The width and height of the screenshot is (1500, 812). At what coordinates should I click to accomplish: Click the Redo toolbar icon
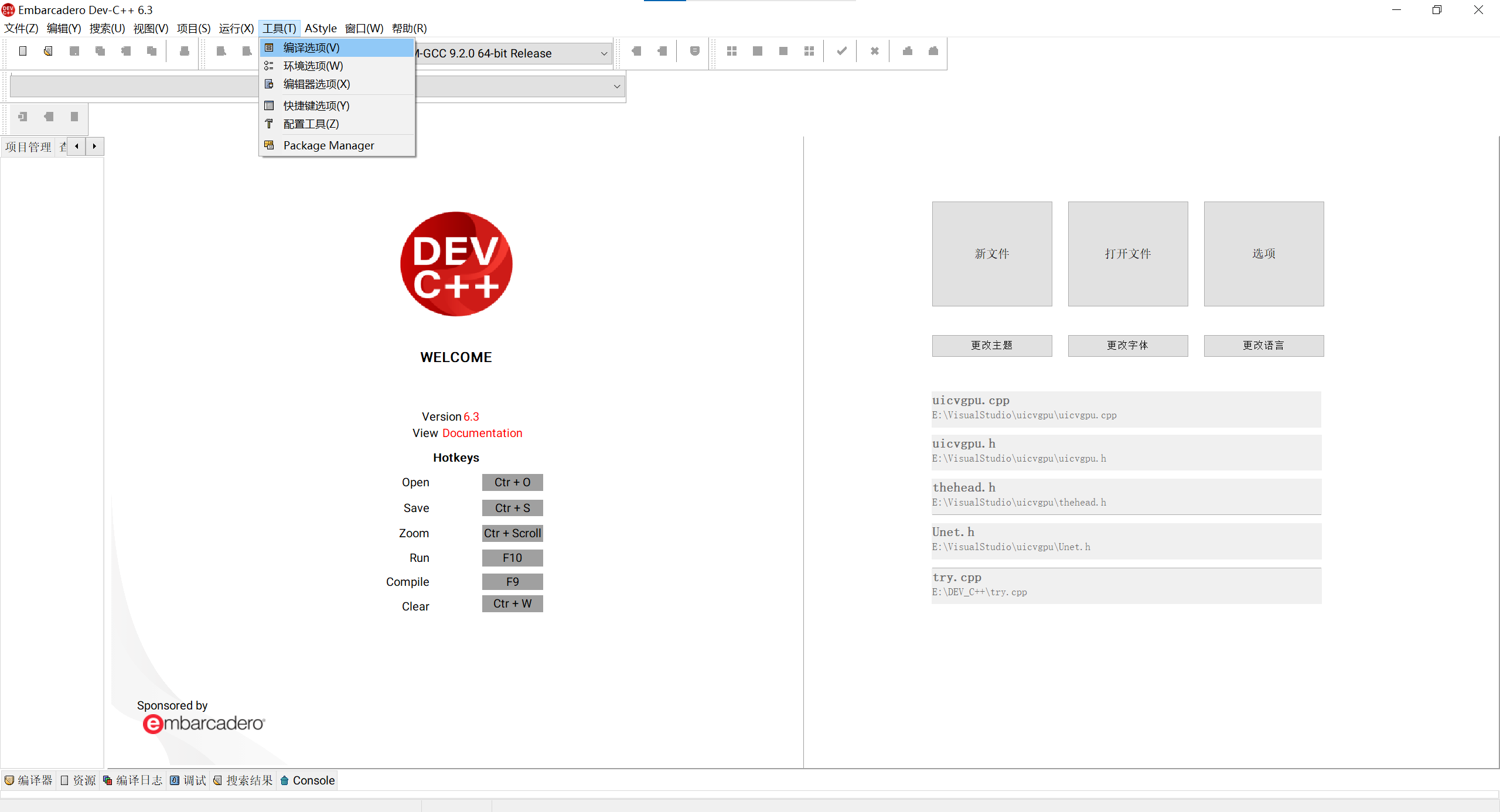pos(247,51)
